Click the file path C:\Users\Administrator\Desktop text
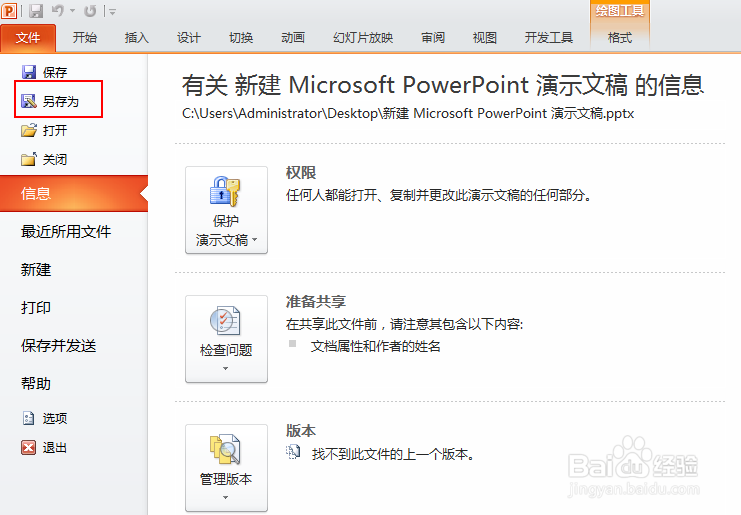The width and height of the screenshot is (741, 515). [408, 113]
